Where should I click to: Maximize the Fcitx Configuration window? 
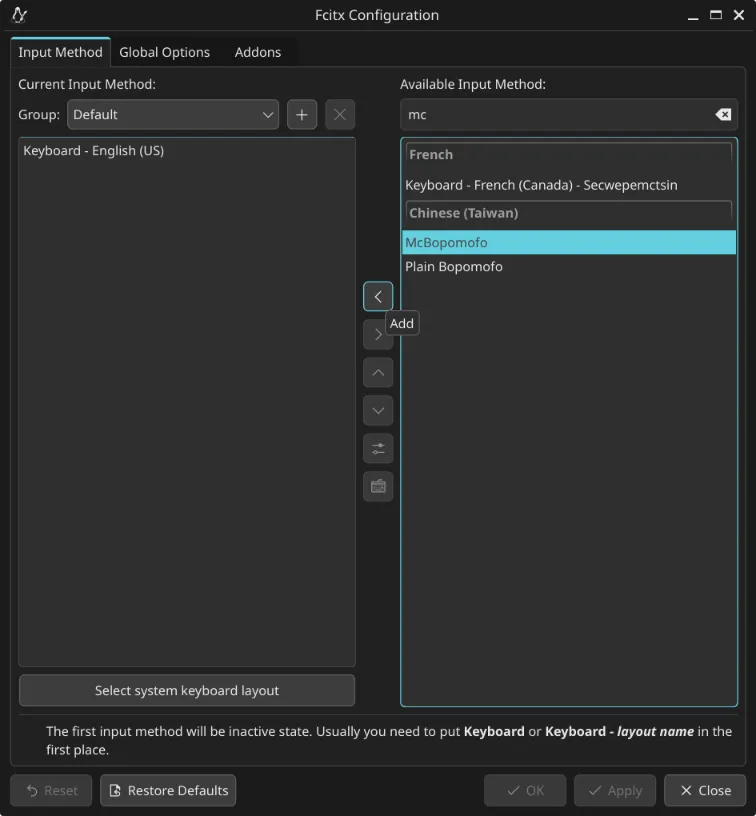click(x=716, y=15)
